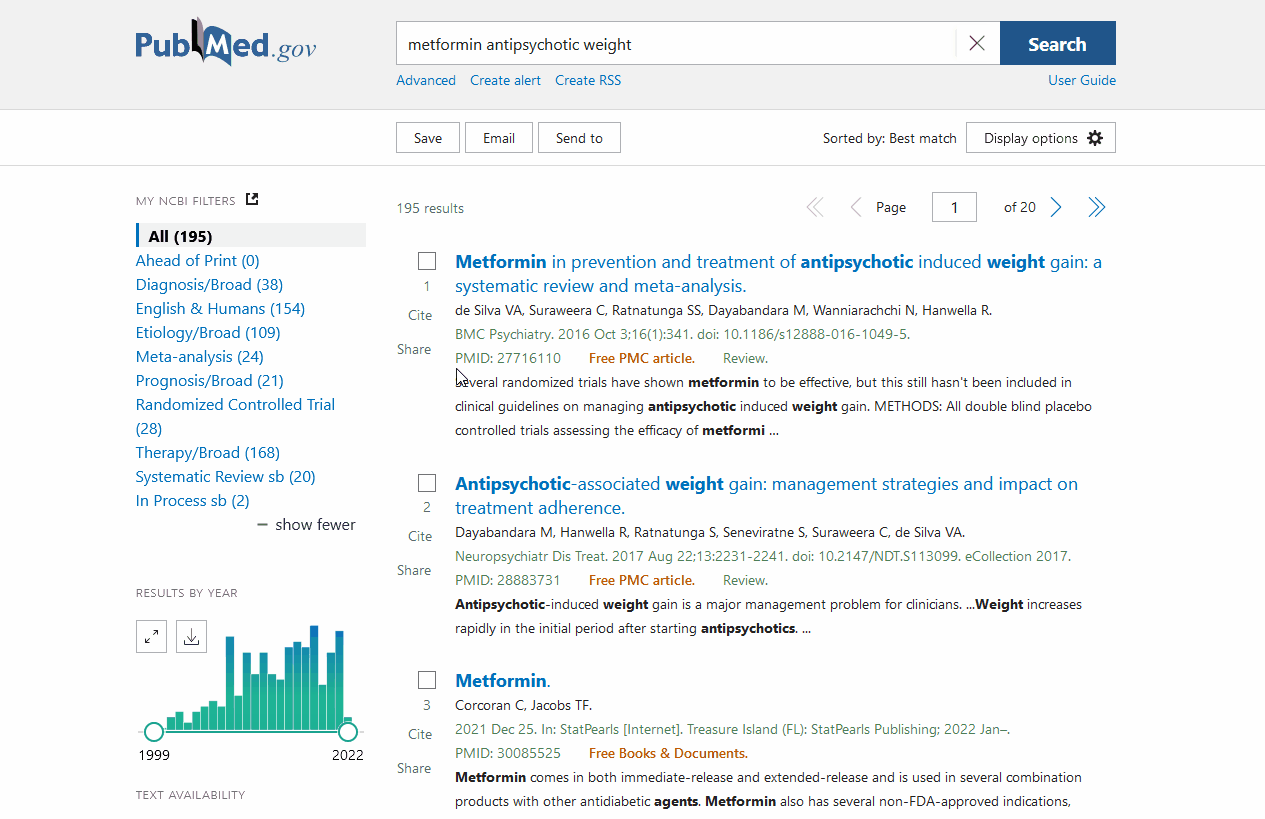Collapse filter list with show fewer

(306, 524)
